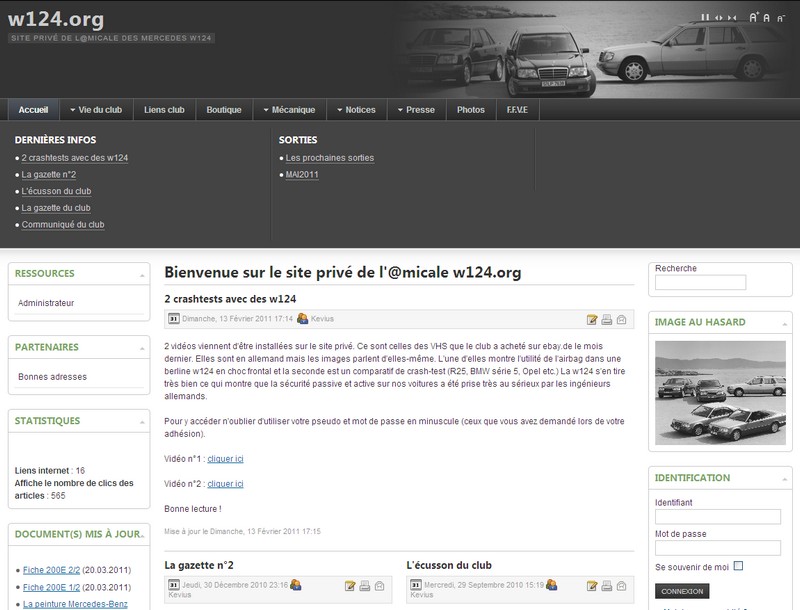This screenshot has height=610, width=800.
Task: Click the narrow page width arrows icon
Action: 732,18
